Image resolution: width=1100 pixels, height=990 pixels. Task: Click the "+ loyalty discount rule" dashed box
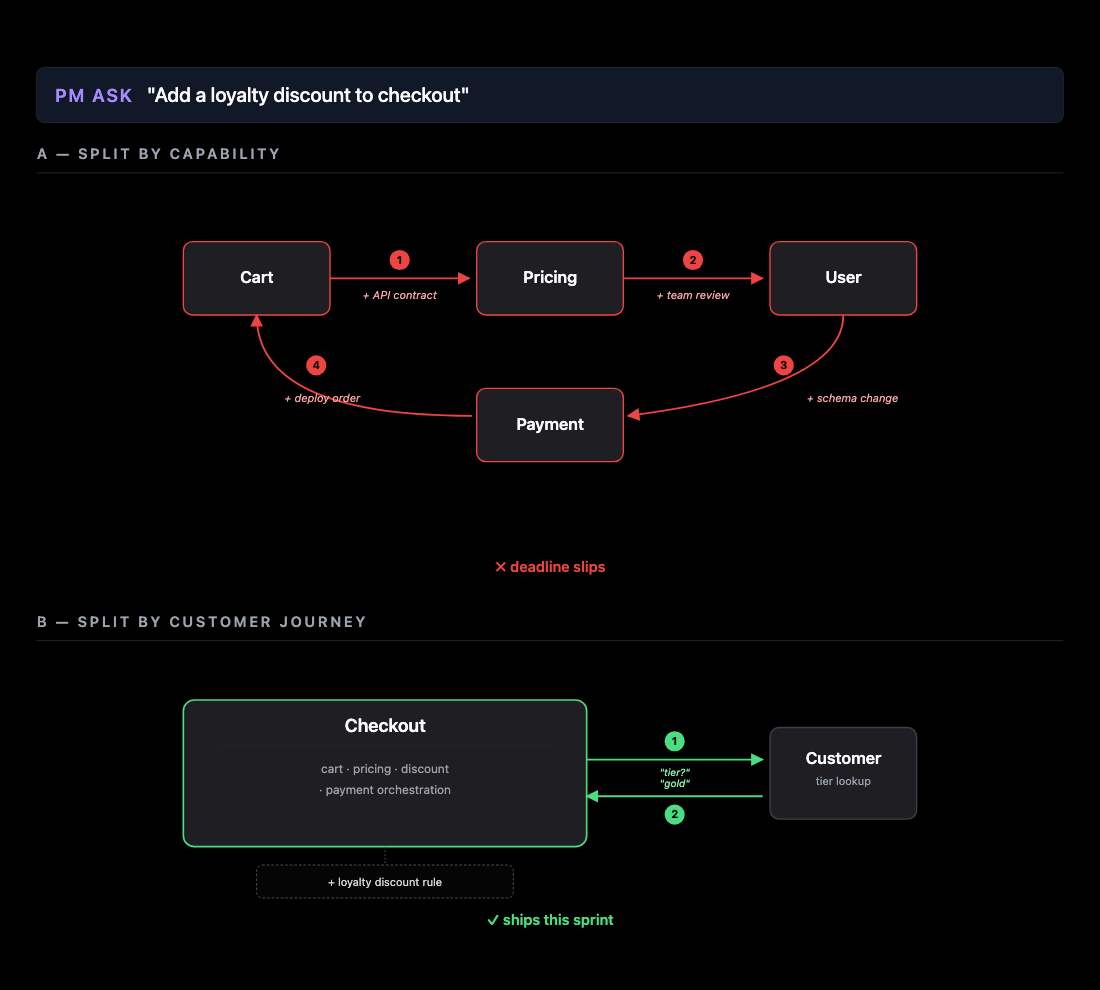pyautogui.click(x=384, y=882)
